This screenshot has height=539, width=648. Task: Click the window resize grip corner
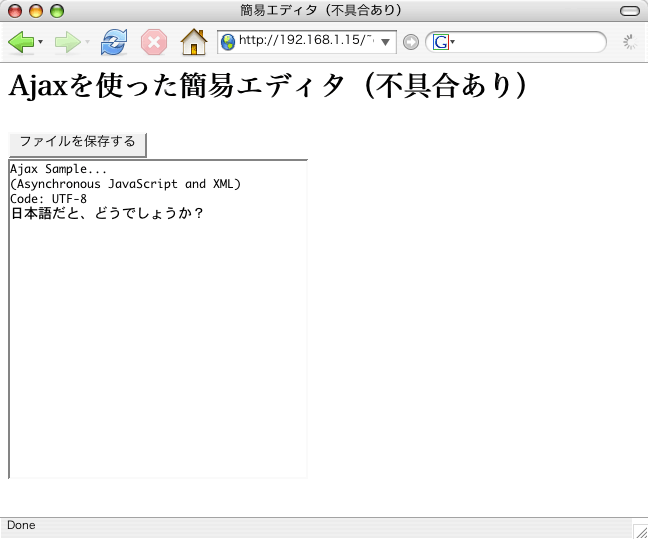(641, 532)
